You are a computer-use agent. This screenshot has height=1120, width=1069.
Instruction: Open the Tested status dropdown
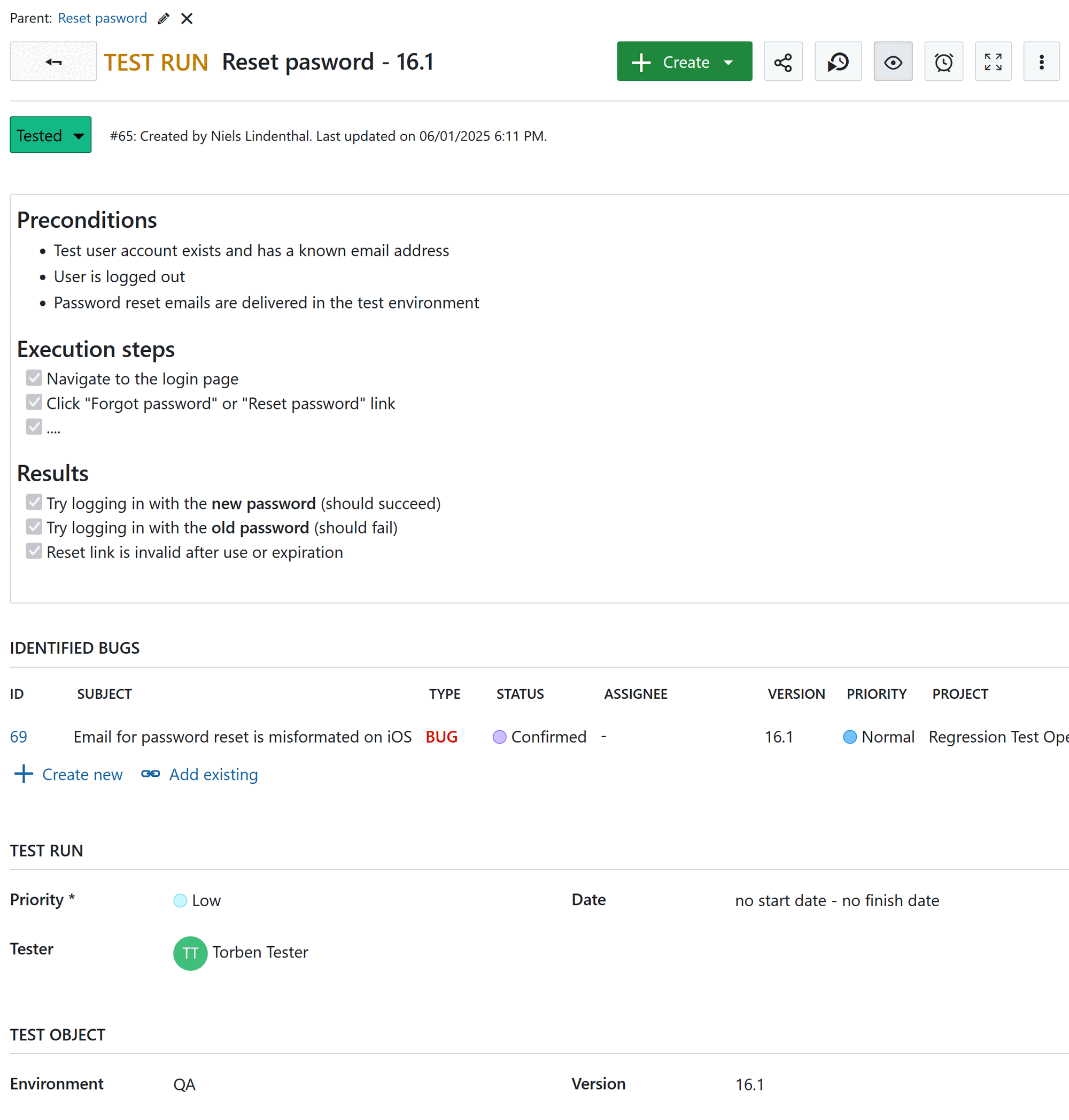50,135
